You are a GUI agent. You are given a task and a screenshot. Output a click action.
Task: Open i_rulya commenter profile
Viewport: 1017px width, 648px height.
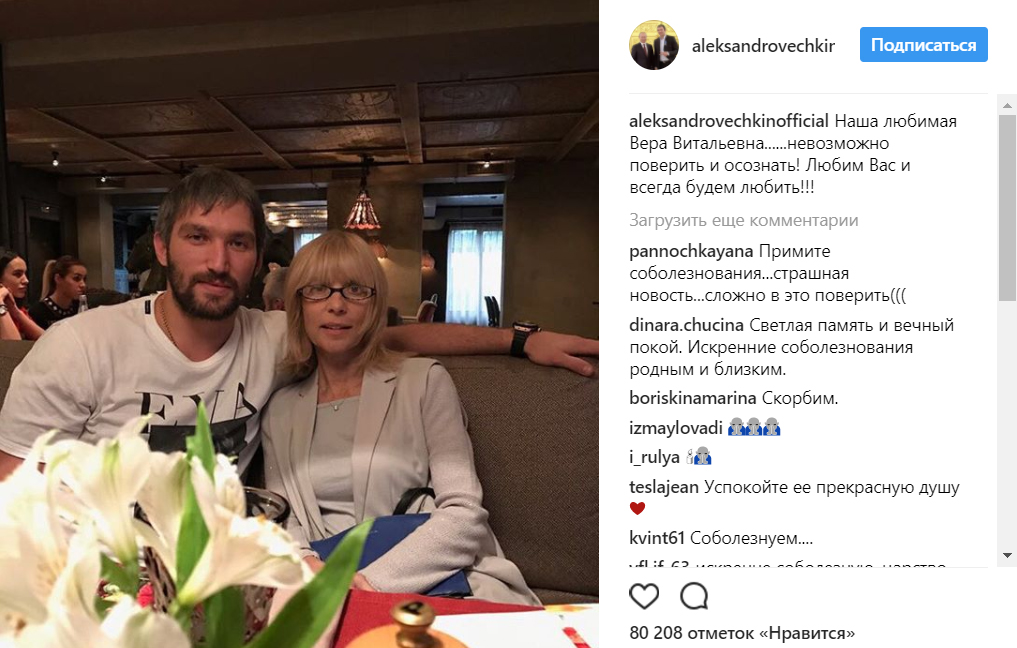[x=654, y=457]
